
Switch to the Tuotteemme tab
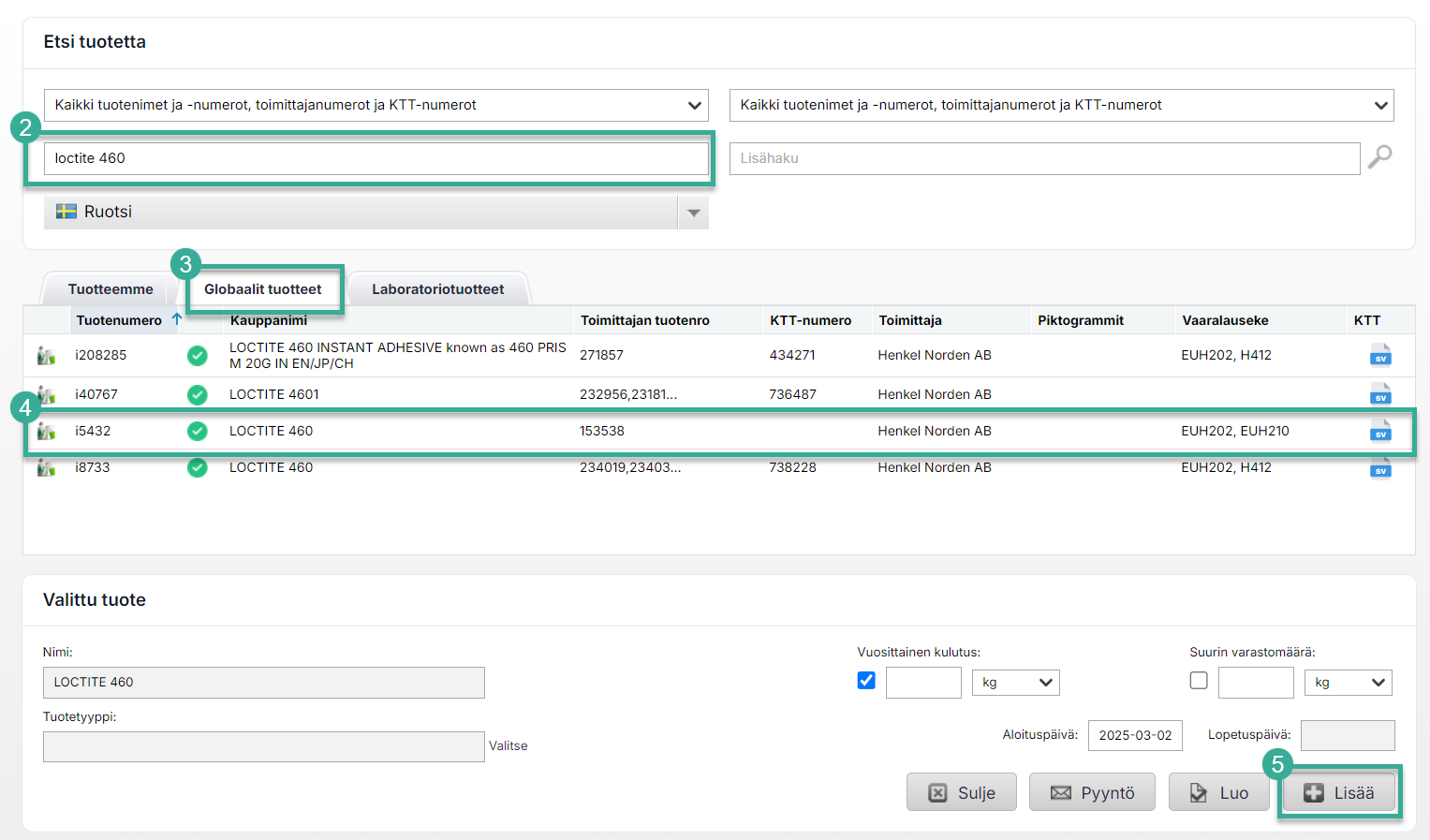(111, 289)
